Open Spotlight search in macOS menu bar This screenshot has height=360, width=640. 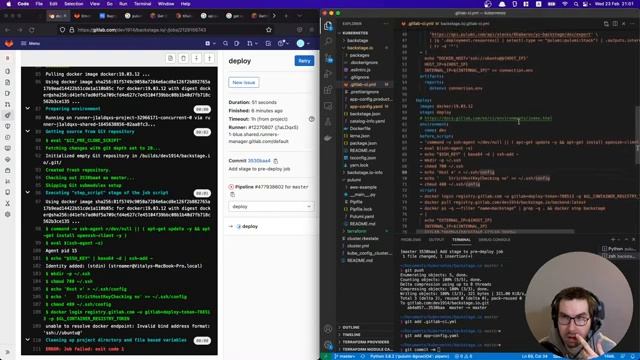576,4
